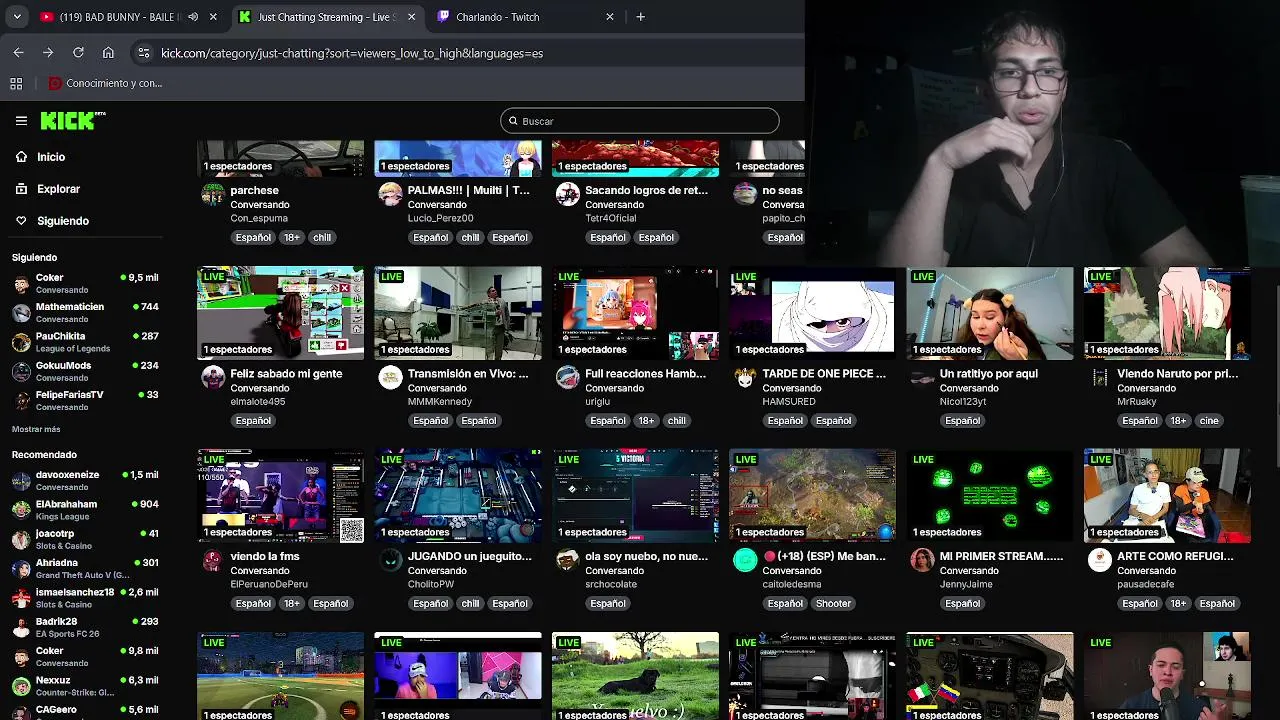The width and height of the screenshot is (1280, 720).
Task: Open GokuuMods channel in sidebar
Action: pyautogui.click(x=85, y=370)
